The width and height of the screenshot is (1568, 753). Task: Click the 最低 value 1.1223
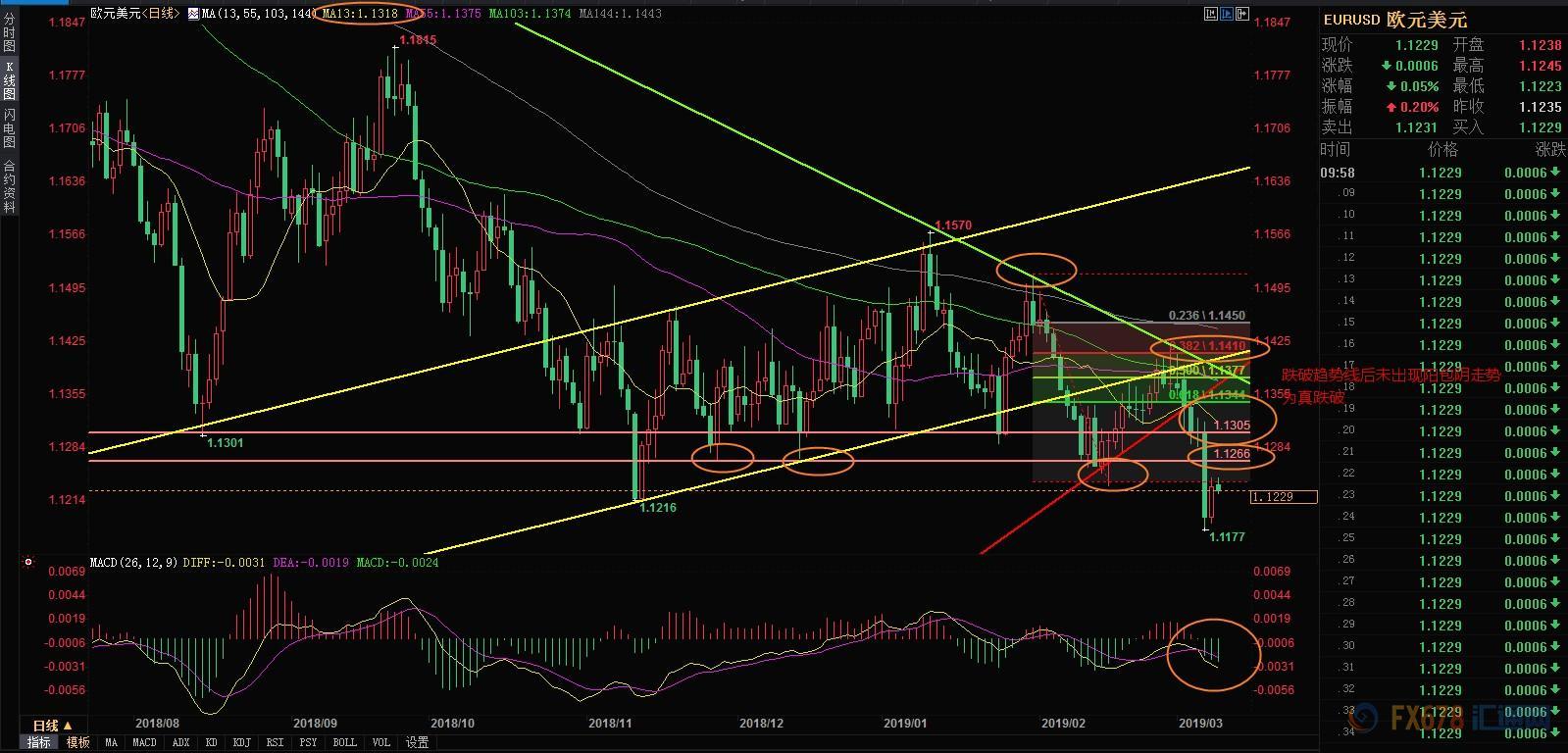pyautogui.click(x=1540, y=86)
